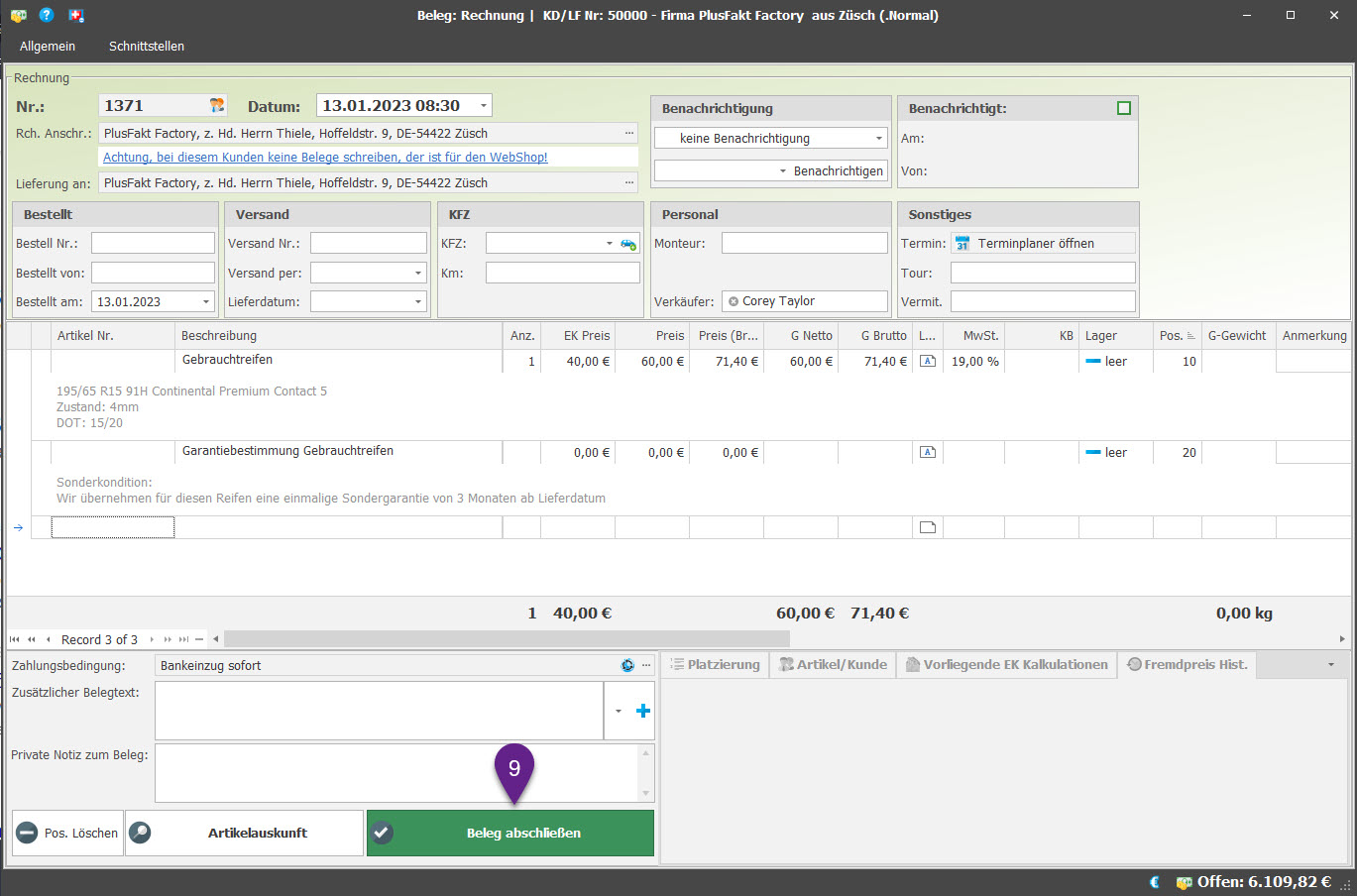
Task: Click the right arrow of the table's horizontal scrollbar
Action: (1342, 639)
